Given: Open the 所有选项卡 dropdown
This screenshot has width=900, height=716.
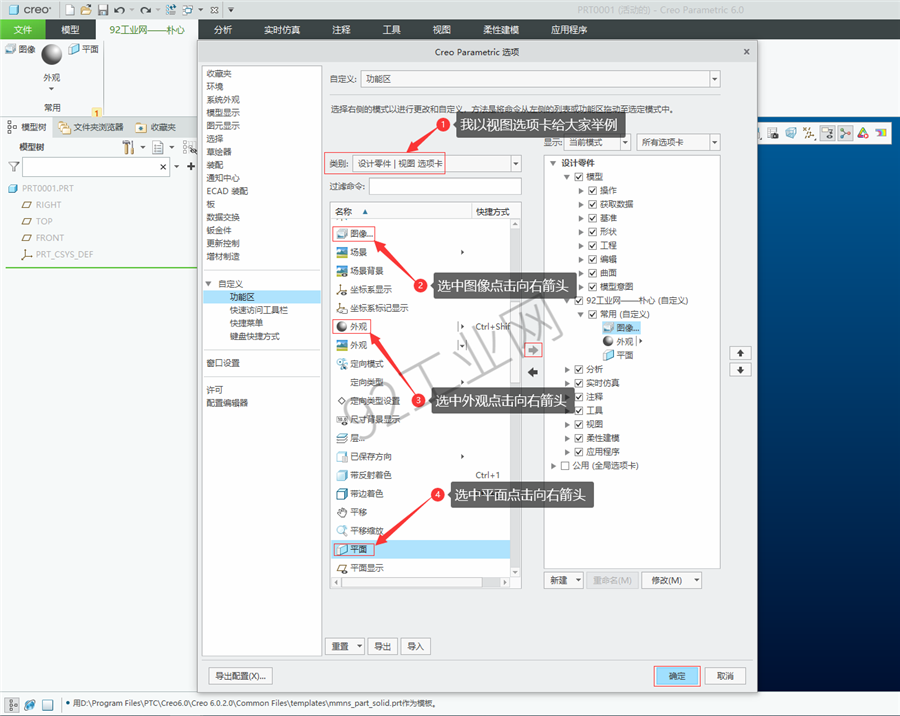Looking at the screenshot, I should coord(715,142).
